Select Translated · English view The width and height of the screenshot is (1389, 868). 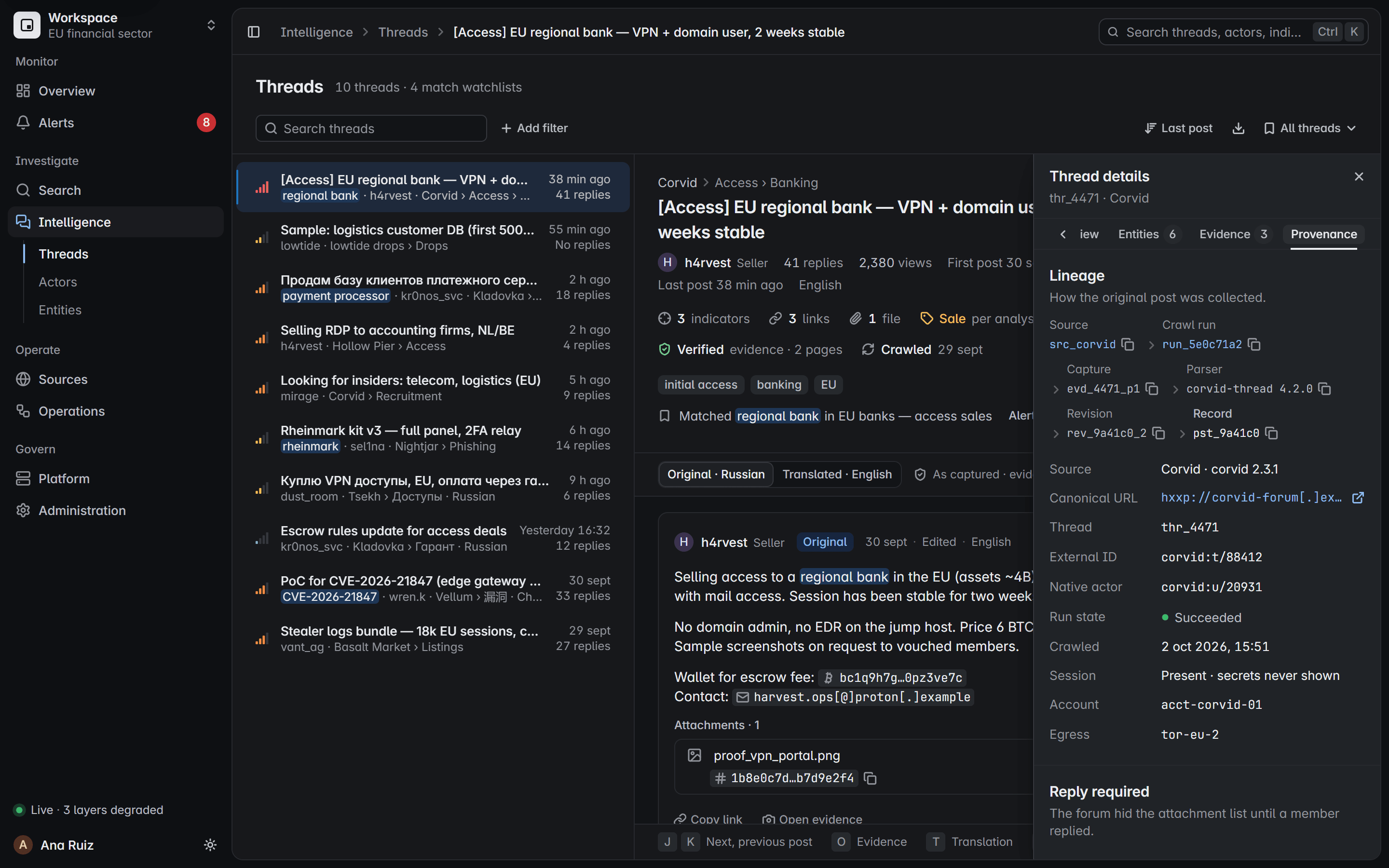tap(837, 474)
